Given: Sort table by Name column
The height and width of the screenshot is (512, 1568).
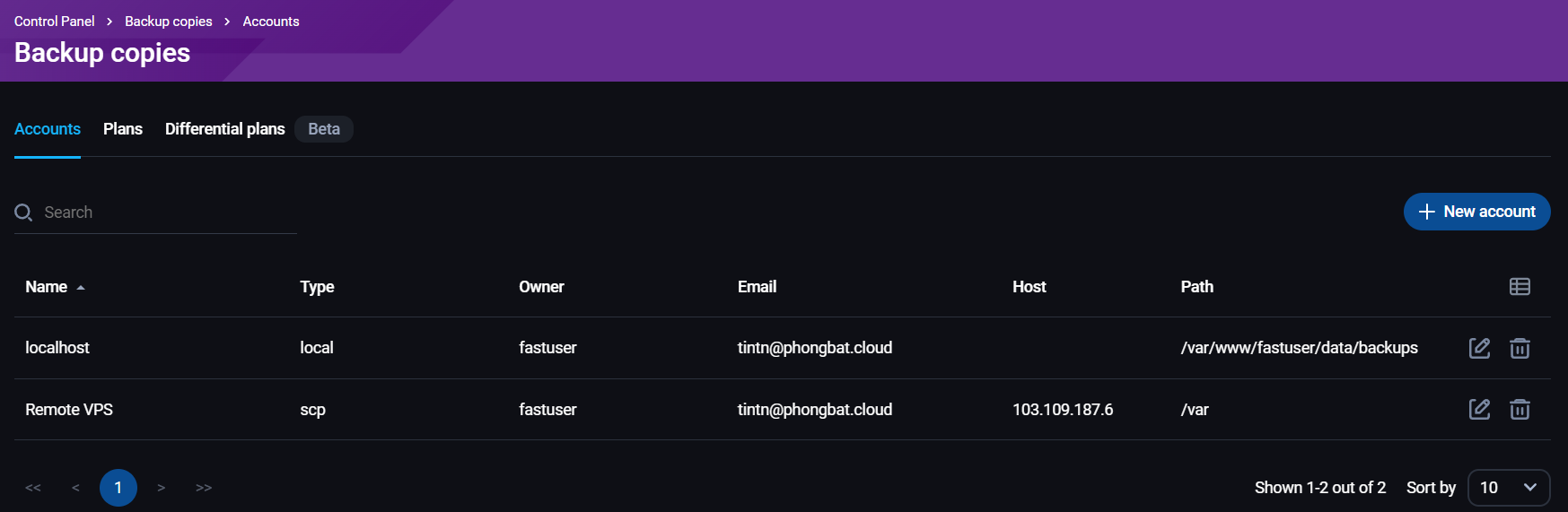Looking at the screenshot, I should tap(47, 287).
